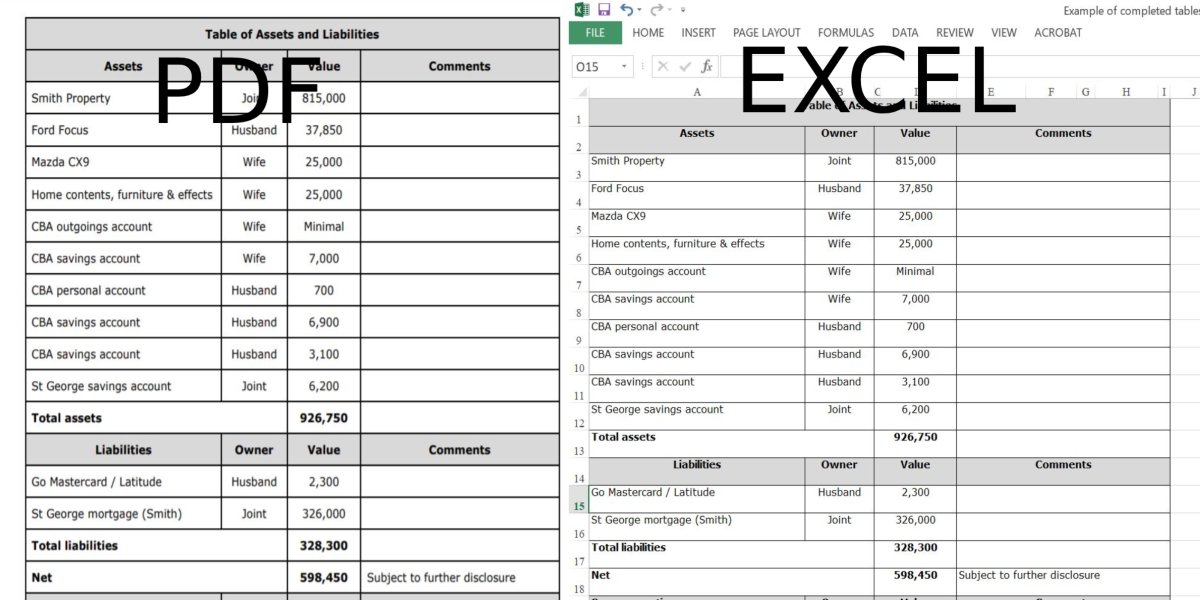Save the workbook with the floppy disk icon

[x=604, y=10]
